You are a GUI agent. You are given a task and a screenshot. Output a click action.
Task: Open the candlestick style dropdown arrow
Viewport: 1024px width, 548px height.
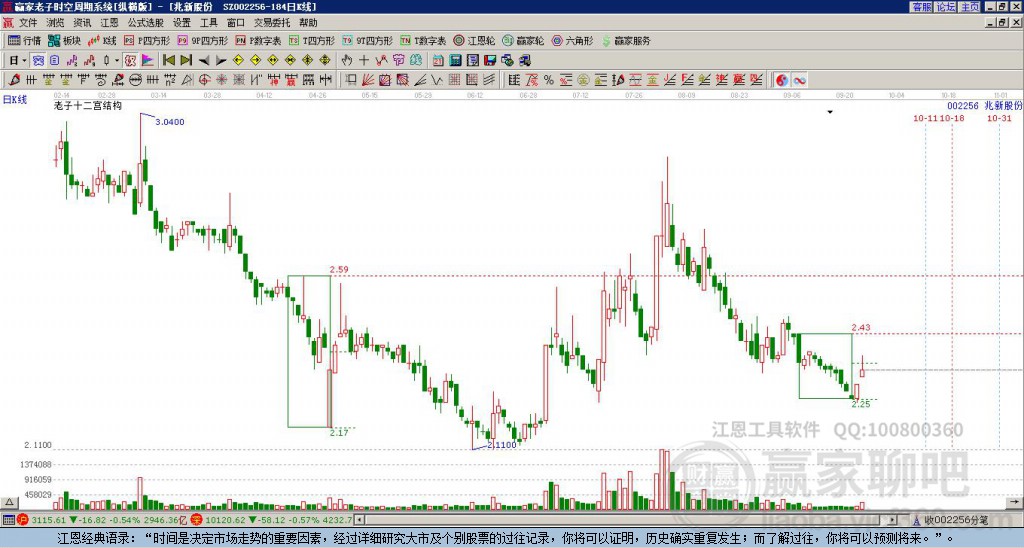pos(117,60)
